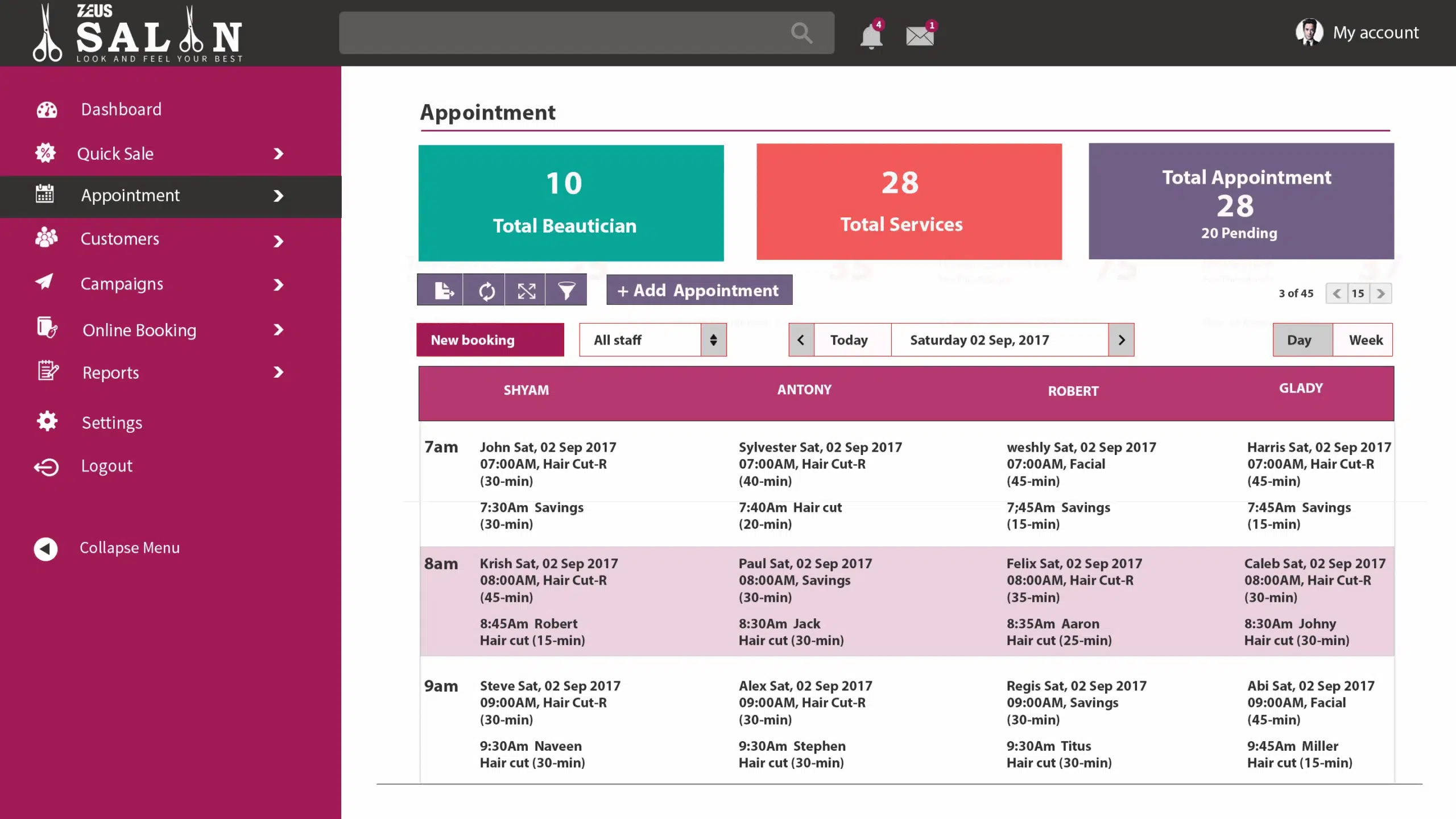Expand the Reports submenu chevron

pyautogui.click(x=278, y=373)
